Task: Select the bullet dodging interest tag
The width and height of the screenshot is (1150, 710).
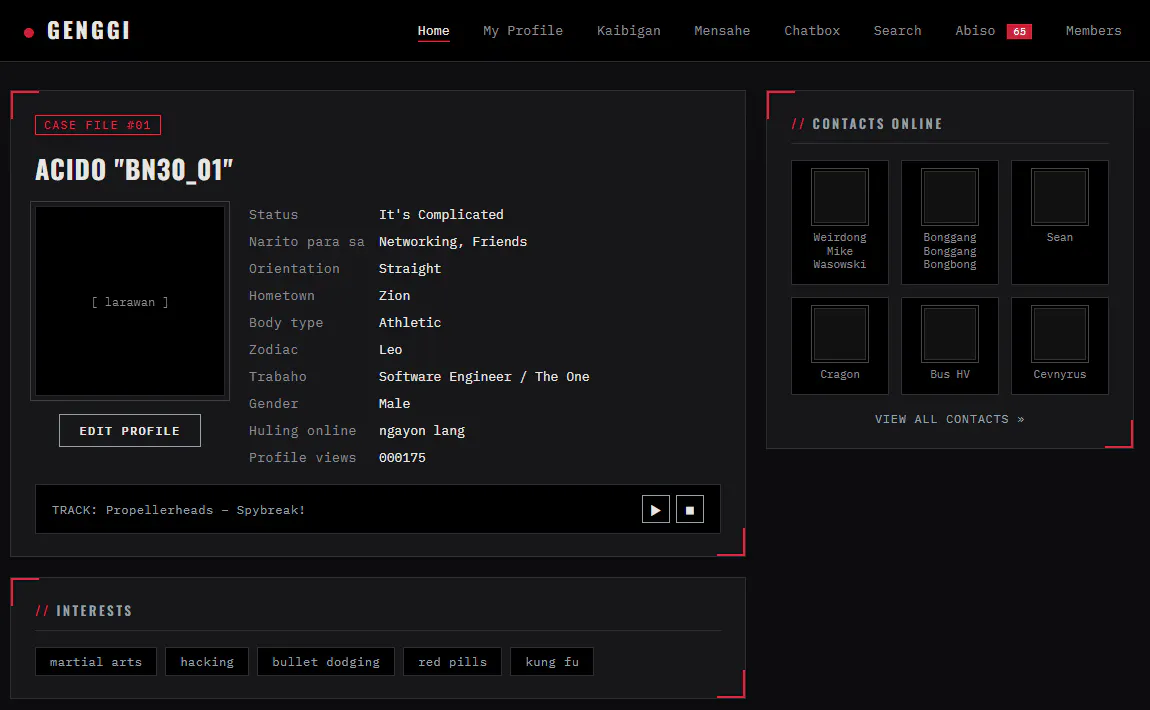Action: pyautogui.click(x=326, y=662)
